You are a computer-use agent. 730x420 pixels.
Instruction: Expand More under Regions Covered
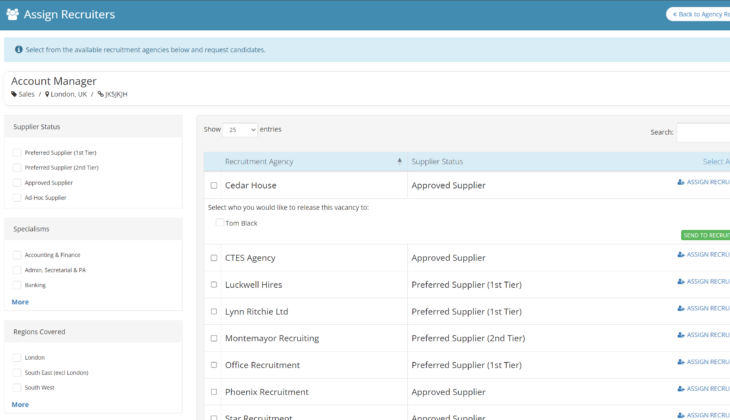(x=20, y=404)
